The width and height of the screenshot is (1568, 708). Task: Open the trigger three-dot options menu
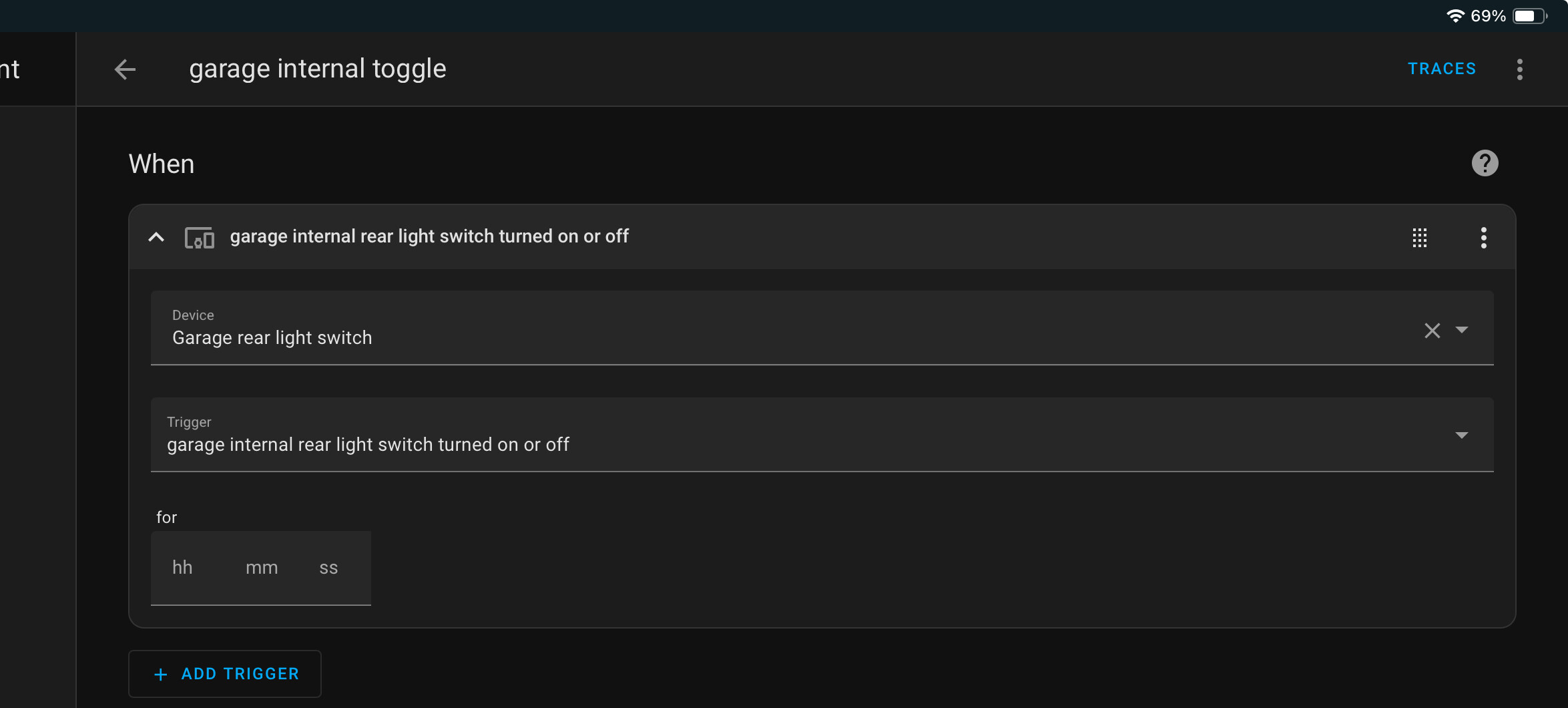(x=1483, y=238)
